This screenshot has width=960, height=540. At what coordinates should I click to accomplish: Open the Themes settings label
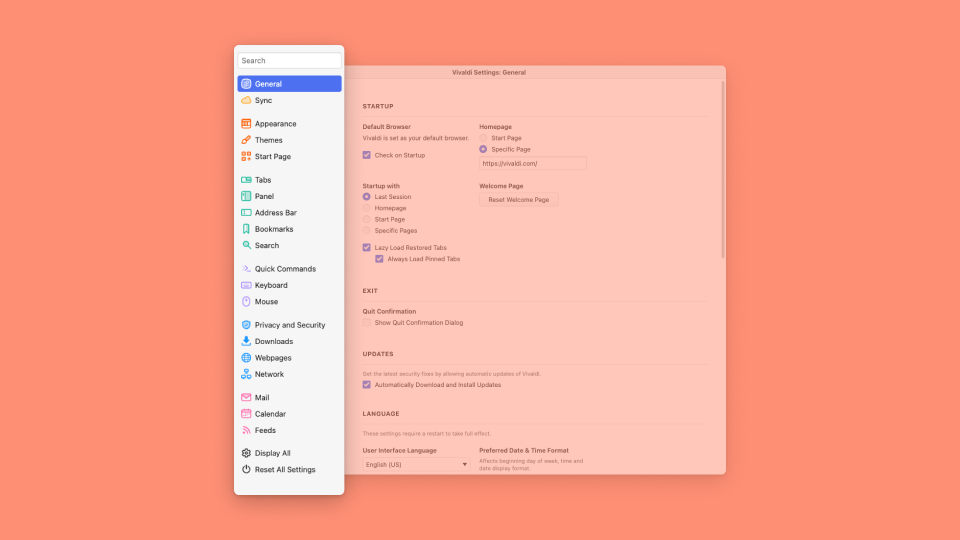click(x=268, y=140)
